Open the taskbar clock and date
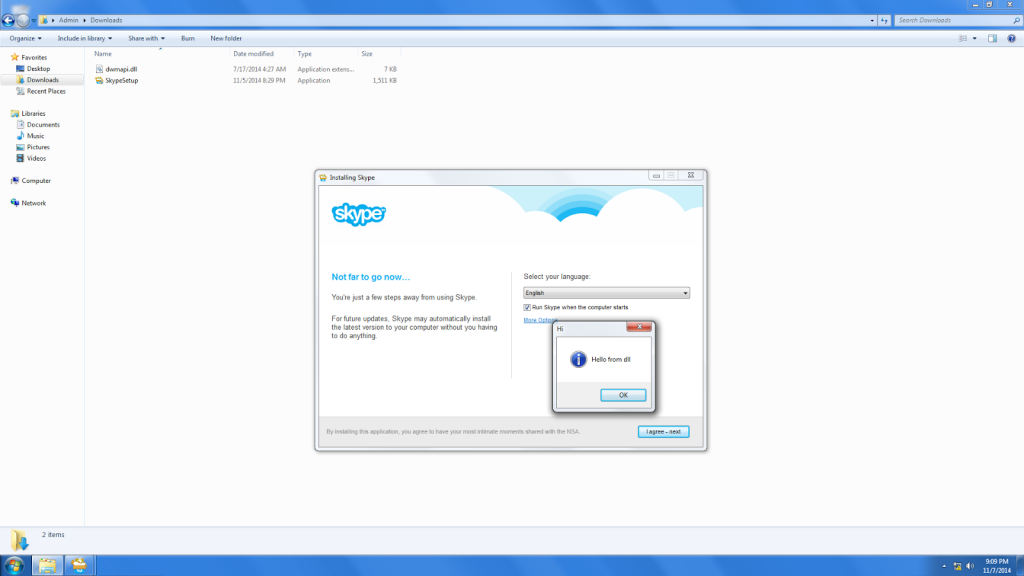The height and width of the screenshot is (576, 1024). tap(997, 566)
